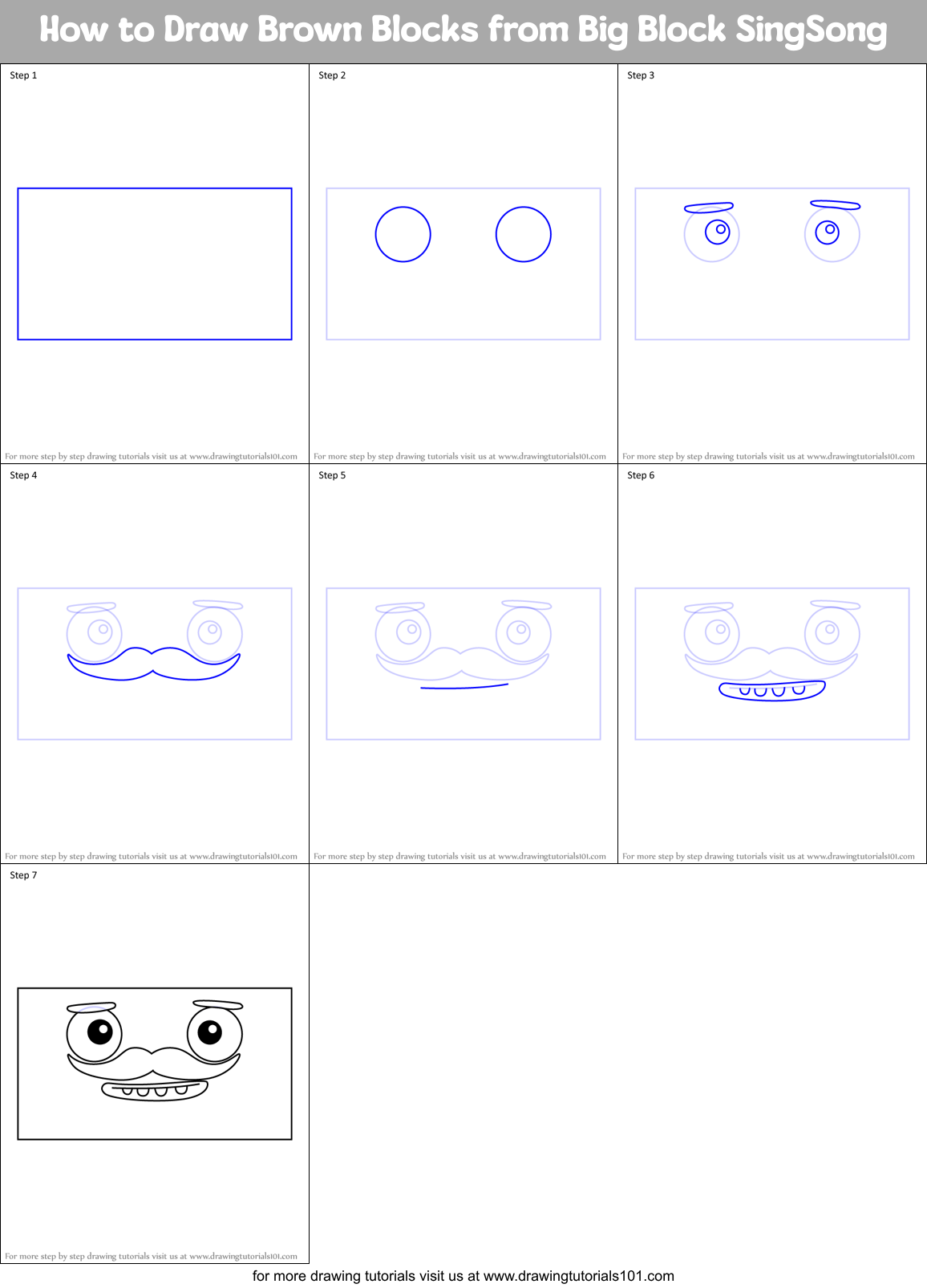Click the Step 4 panel's 'For more step by step drawing tutorials' line
Screen dimensions: 927x1288
point(151,856)
